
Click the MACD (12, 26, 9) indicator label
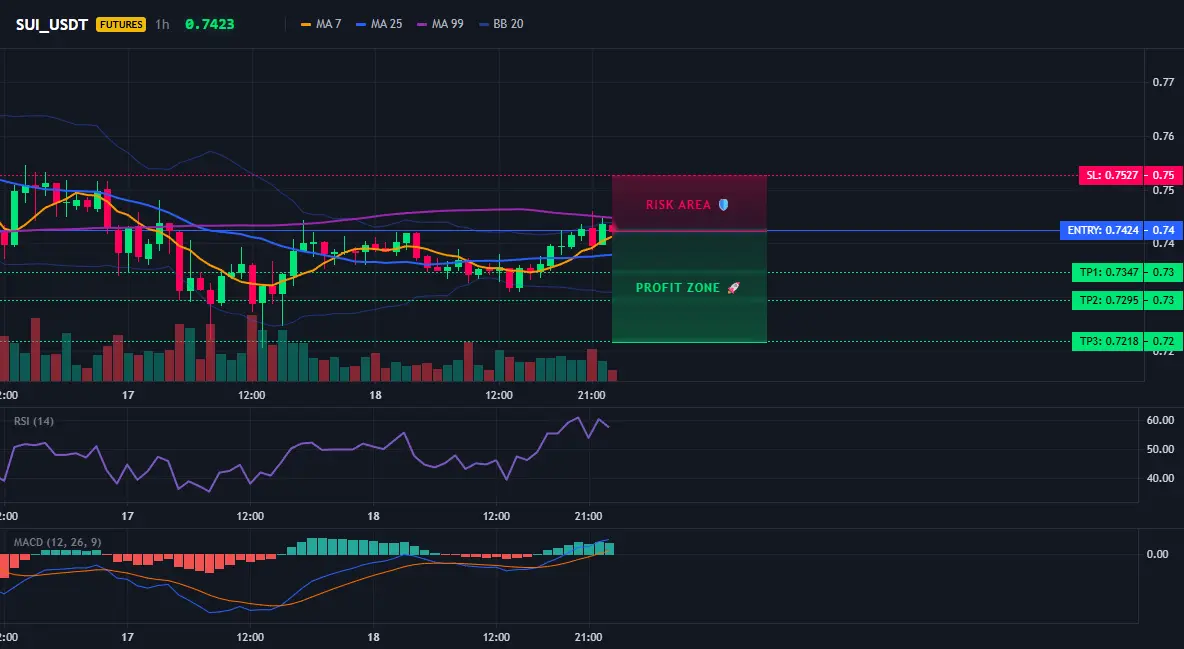click(x=57, y=542)
